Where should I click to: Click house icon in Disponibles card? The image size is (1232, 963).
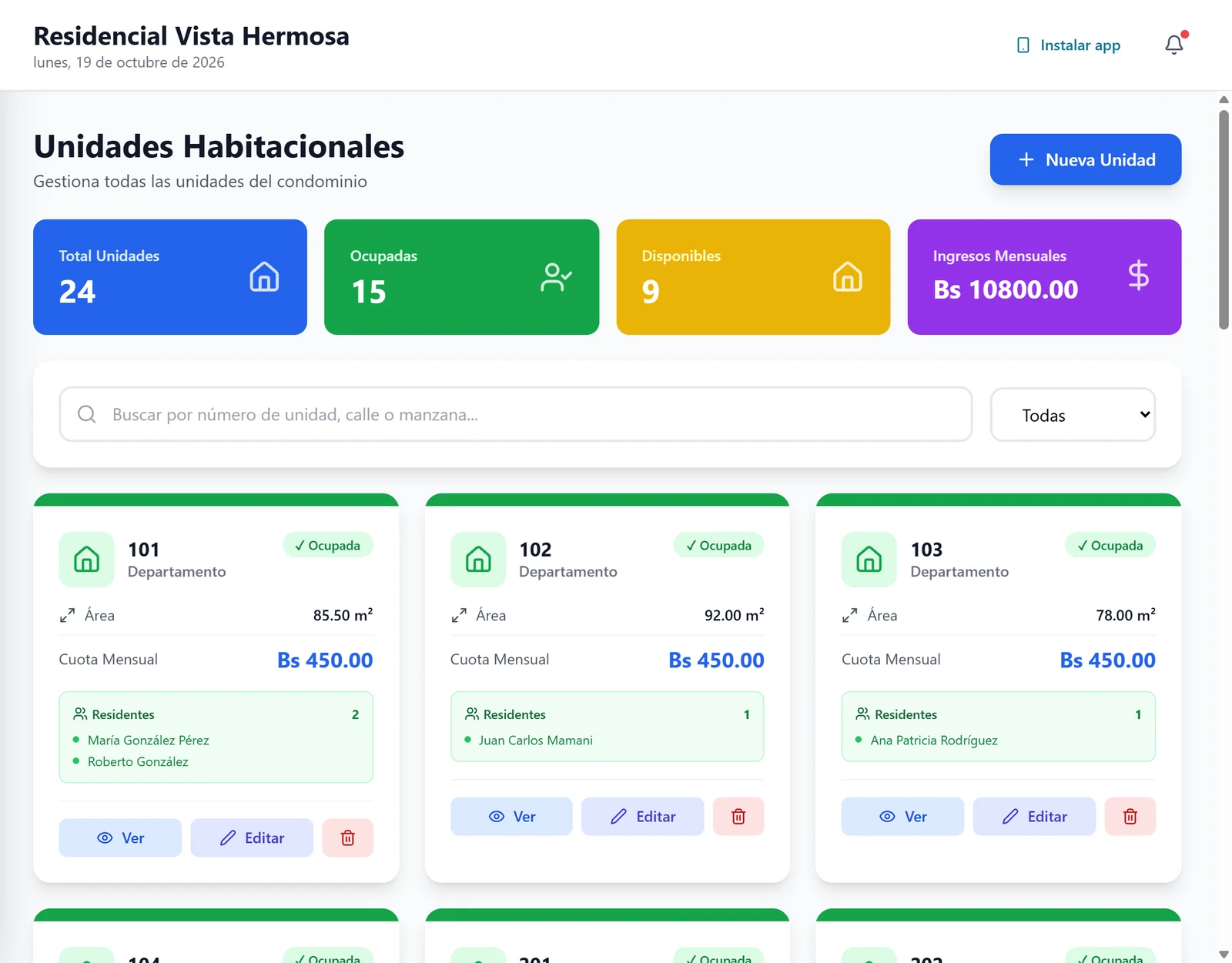coord(847,276)
